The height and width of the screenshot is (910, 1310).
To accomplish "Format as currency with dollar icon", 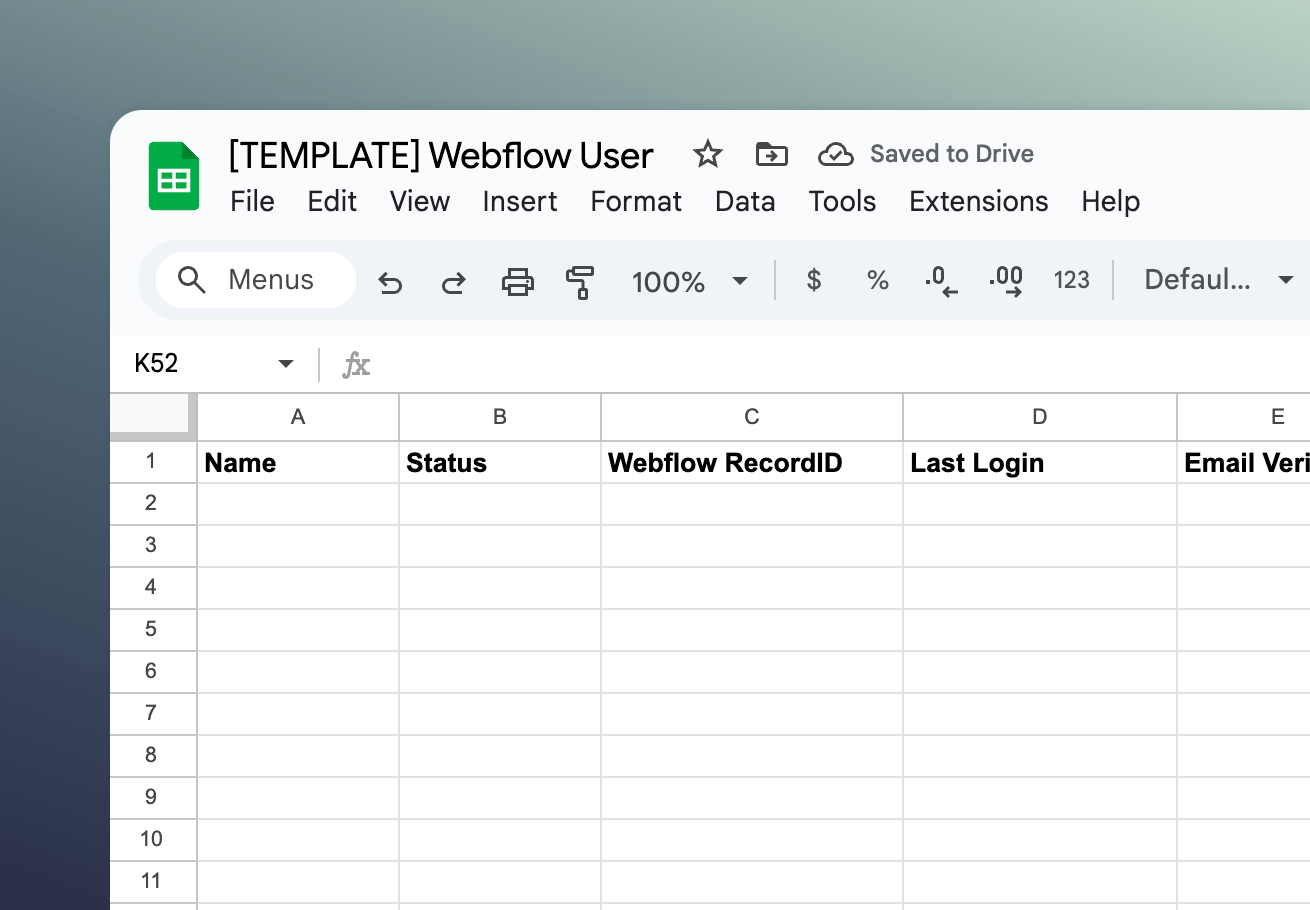I will (814, 281).
